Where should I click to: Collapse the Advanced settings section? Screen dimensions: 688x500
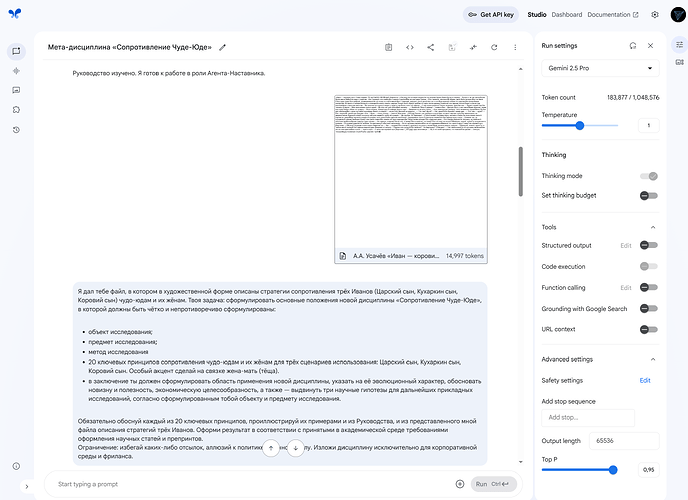click(653, 359)
